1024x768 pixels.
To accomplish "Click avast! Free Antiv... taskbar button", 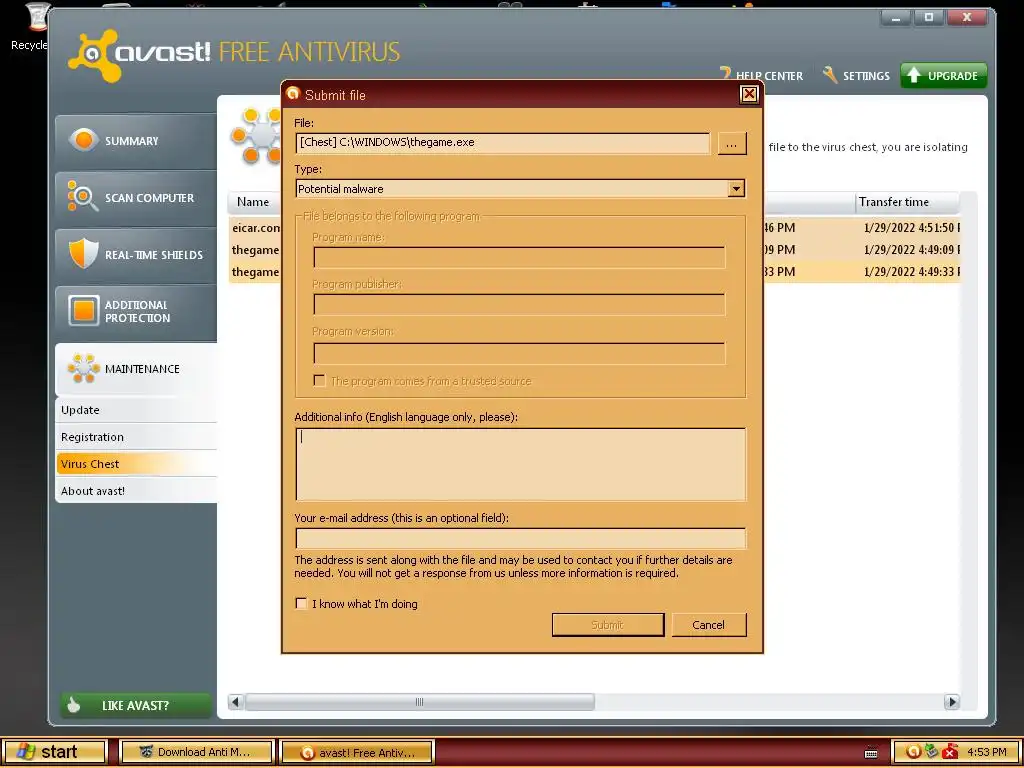I will [357, 753].
